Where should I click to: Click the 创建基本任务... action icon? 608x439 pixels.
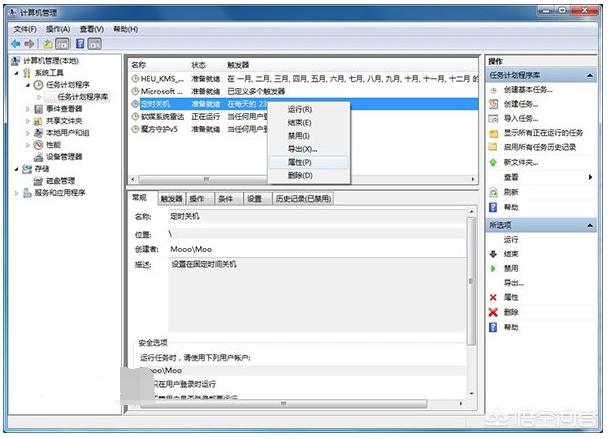coord(494,90)
